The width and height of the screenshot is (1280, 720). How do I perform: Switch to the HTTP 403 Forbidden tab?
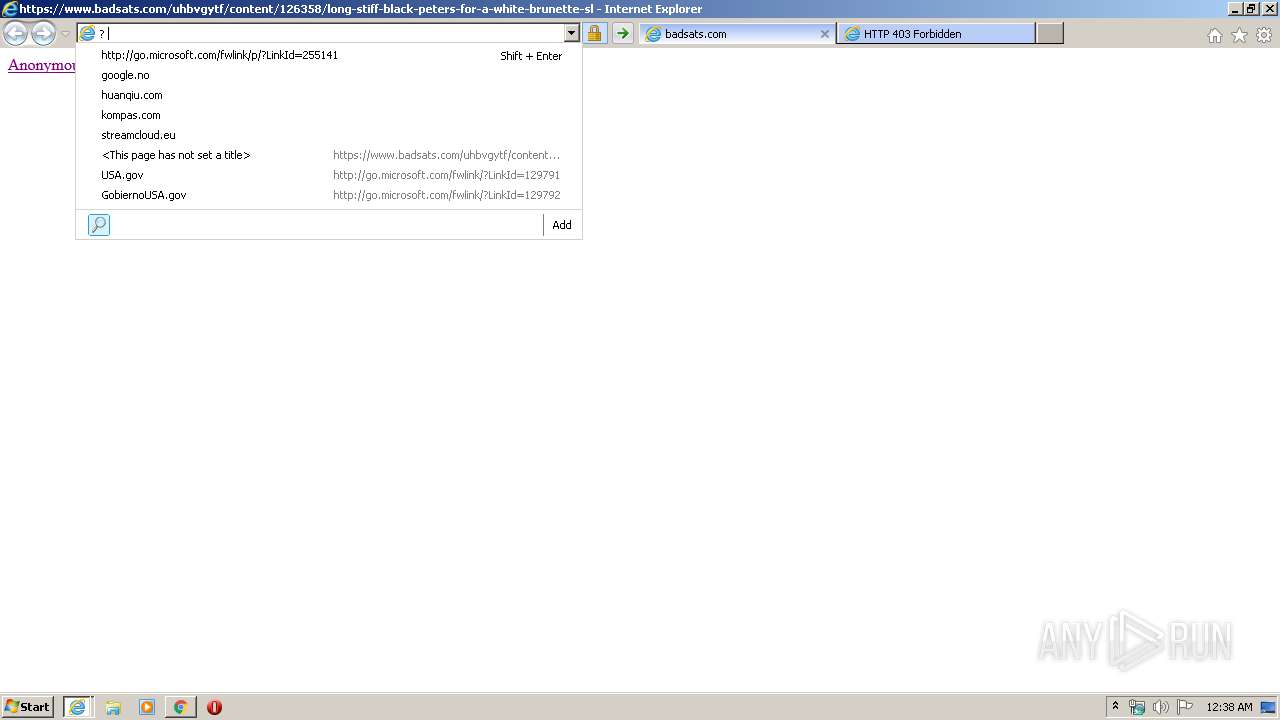(936, 33)
